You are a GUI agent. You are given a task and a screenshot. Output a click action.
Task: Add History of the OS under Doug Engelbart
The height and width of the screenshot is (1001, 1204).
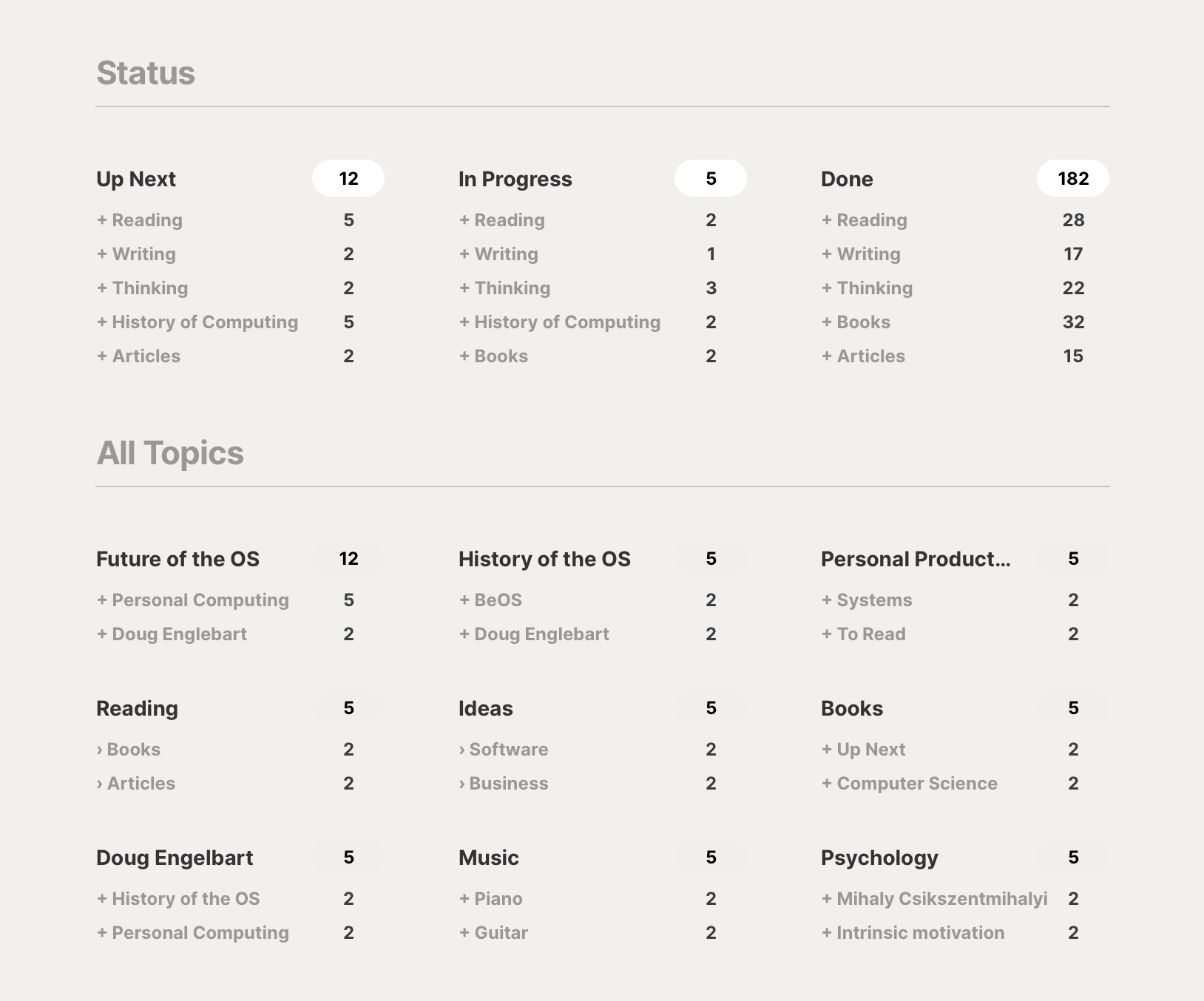(x=178, y=898)
